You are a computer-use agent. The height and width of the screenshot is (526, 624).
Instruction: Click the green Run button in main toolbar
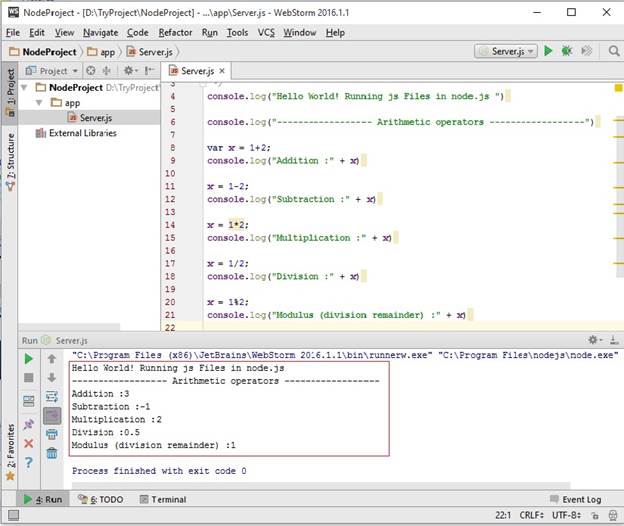pos(550,51)
